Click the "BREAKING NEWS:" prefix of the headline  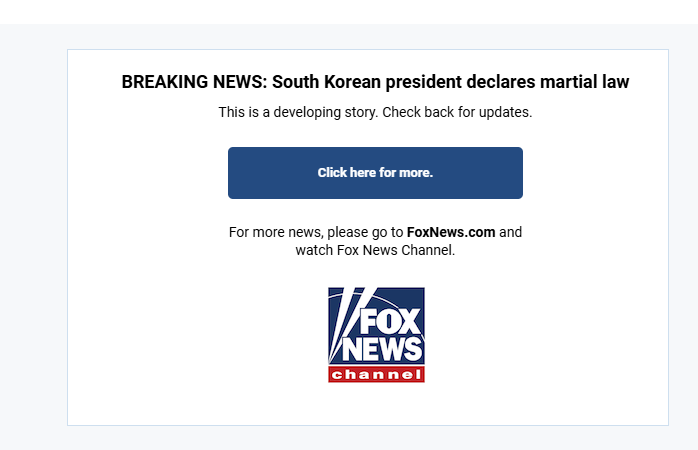tap(195, 82)
